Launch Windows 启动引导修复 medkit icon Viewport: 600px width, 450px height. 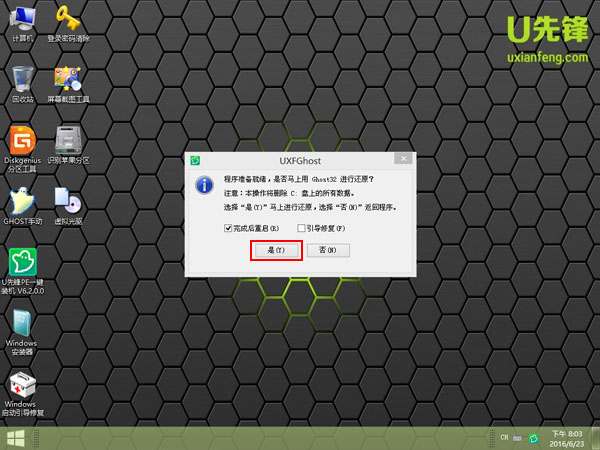(22, 394)
